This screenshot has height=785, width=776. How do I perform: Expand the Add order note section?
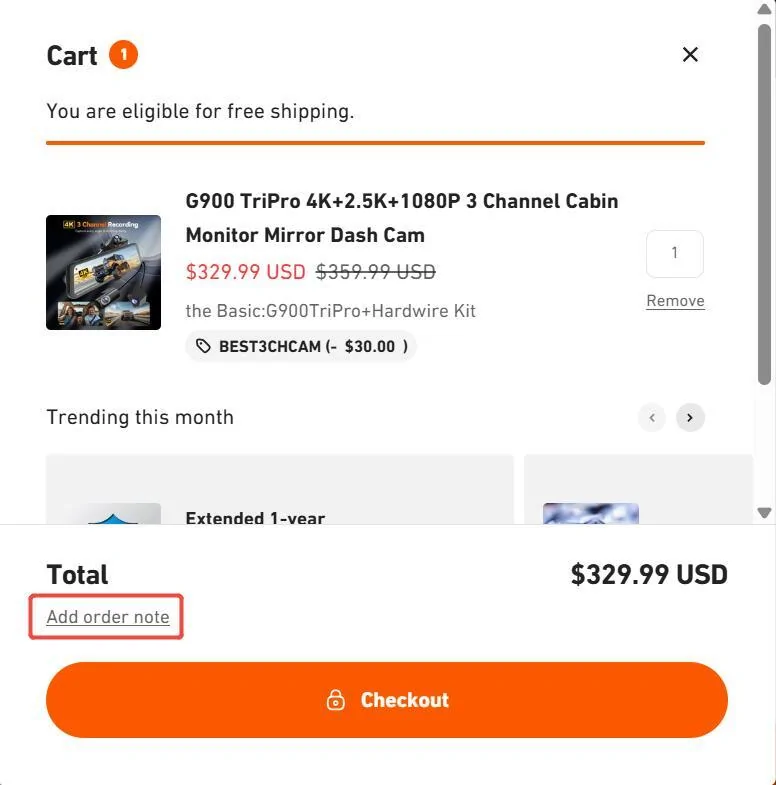point(108,617)
